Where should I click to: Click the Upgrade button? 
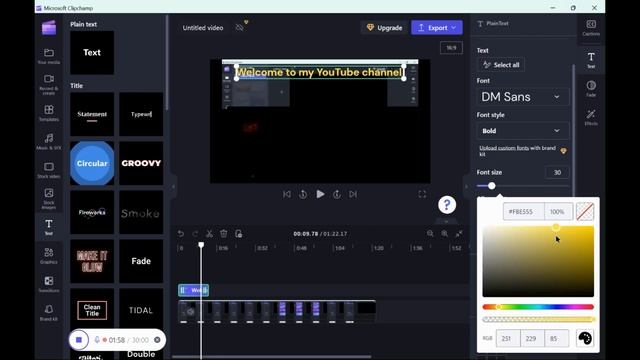click(384, 28)
